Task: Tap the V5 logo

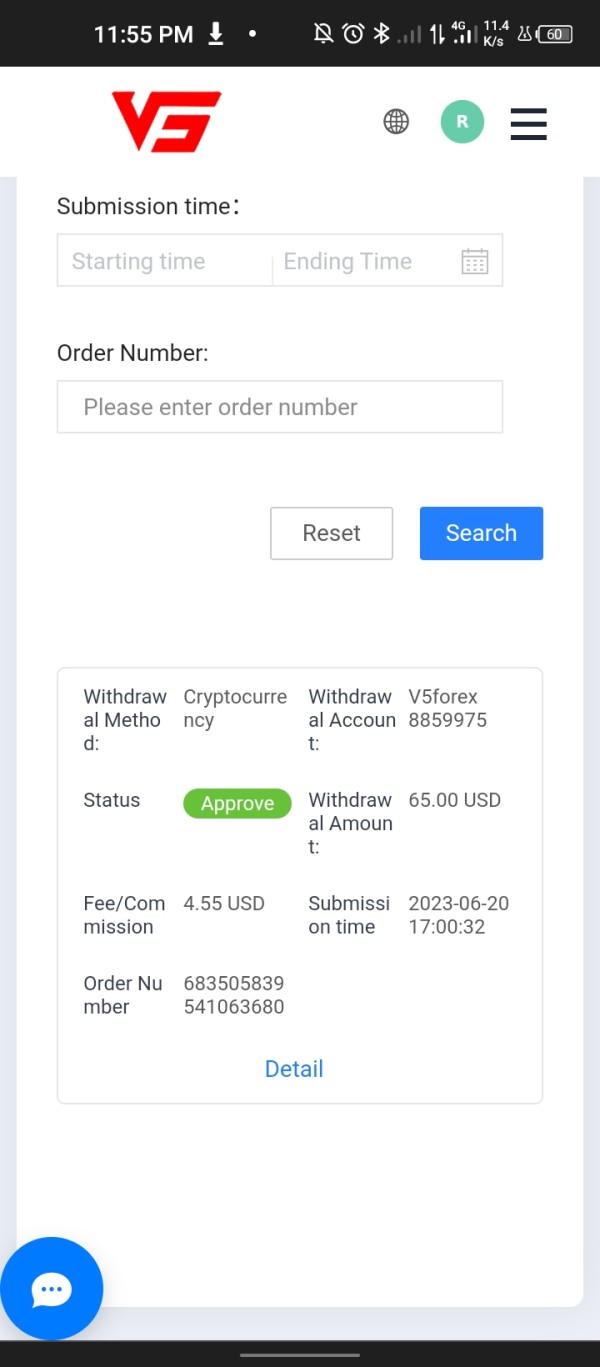Action: coord(166,122)
